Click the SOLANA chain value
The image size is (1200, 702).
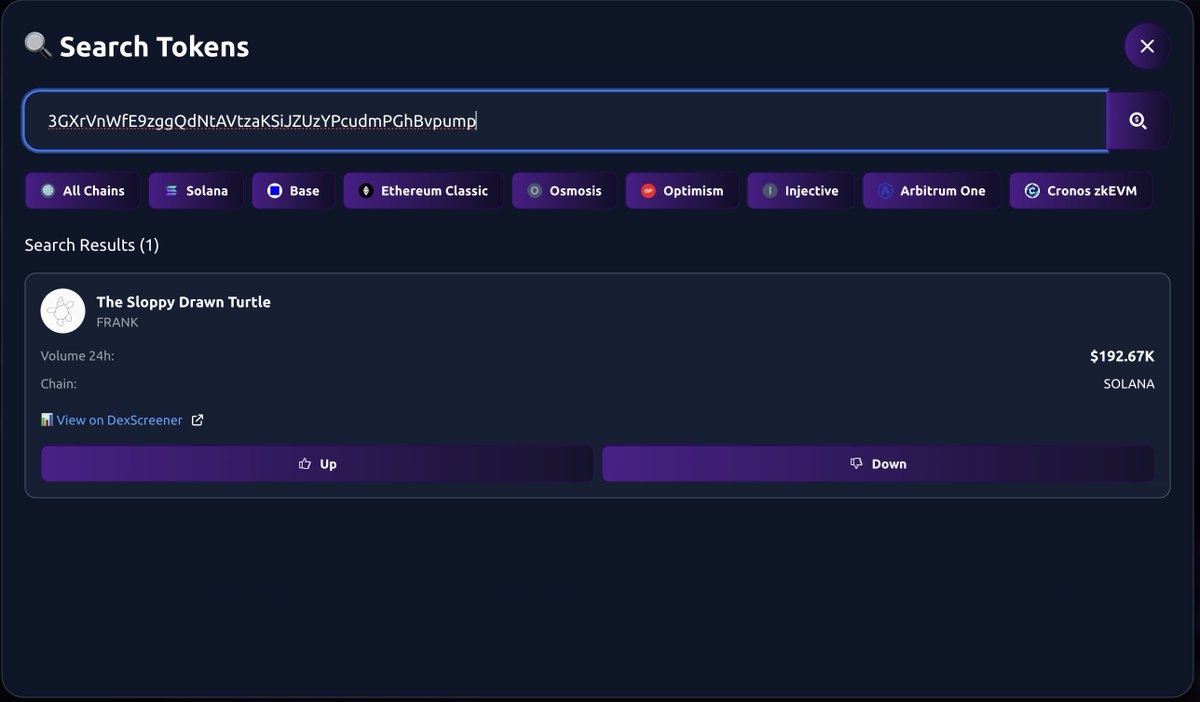coord(1129,384)
